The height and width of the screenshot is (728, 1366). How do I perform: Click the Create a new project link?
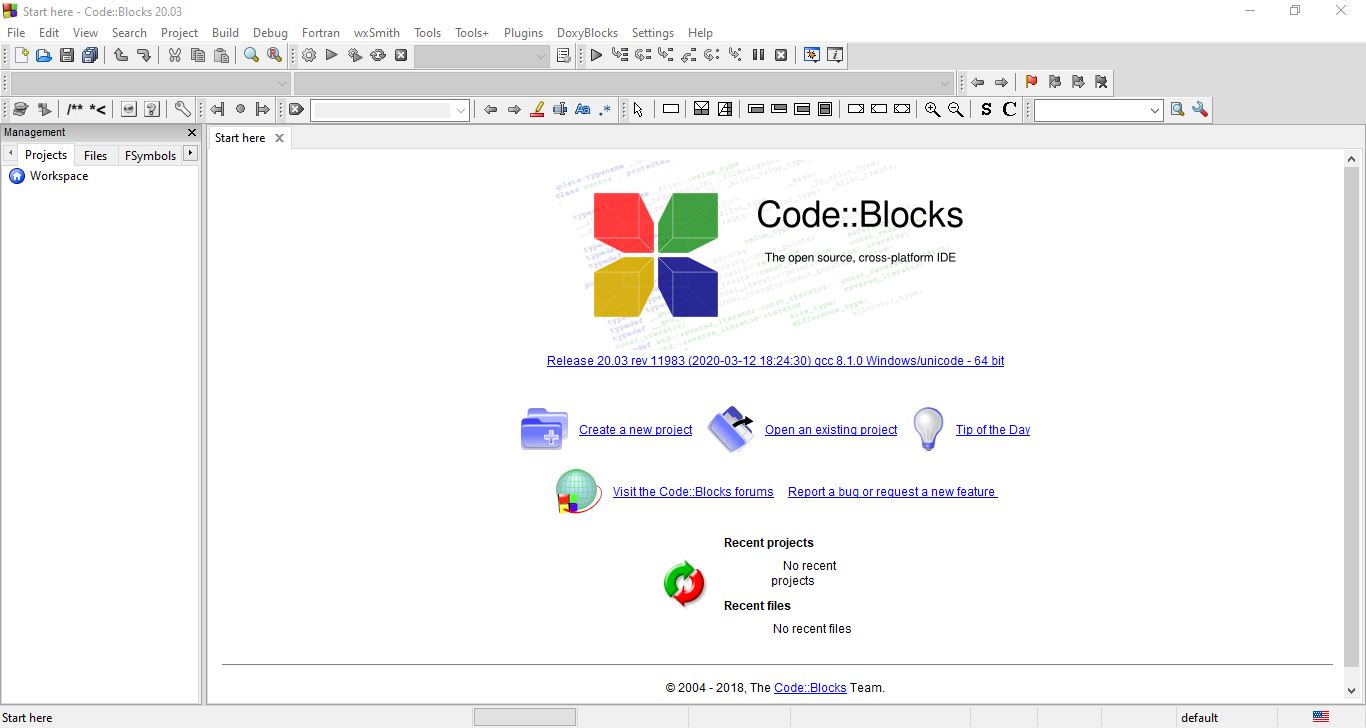click(x=636, y=430)
